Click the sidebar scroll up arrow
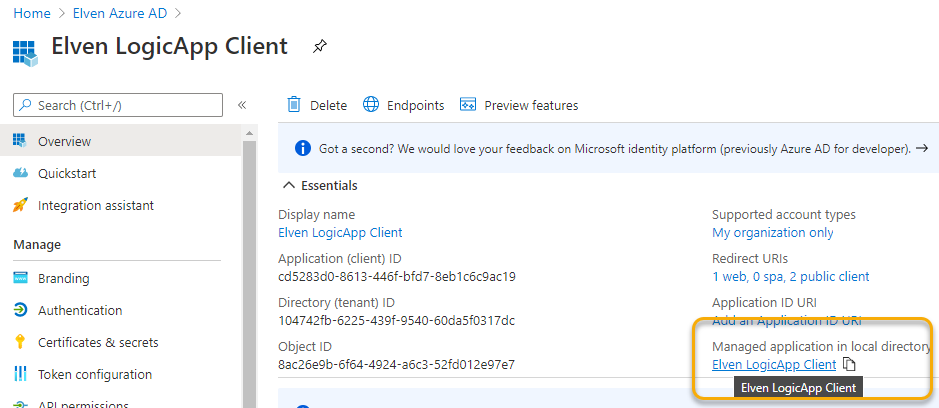939x408 pixels. pos(249,133)
